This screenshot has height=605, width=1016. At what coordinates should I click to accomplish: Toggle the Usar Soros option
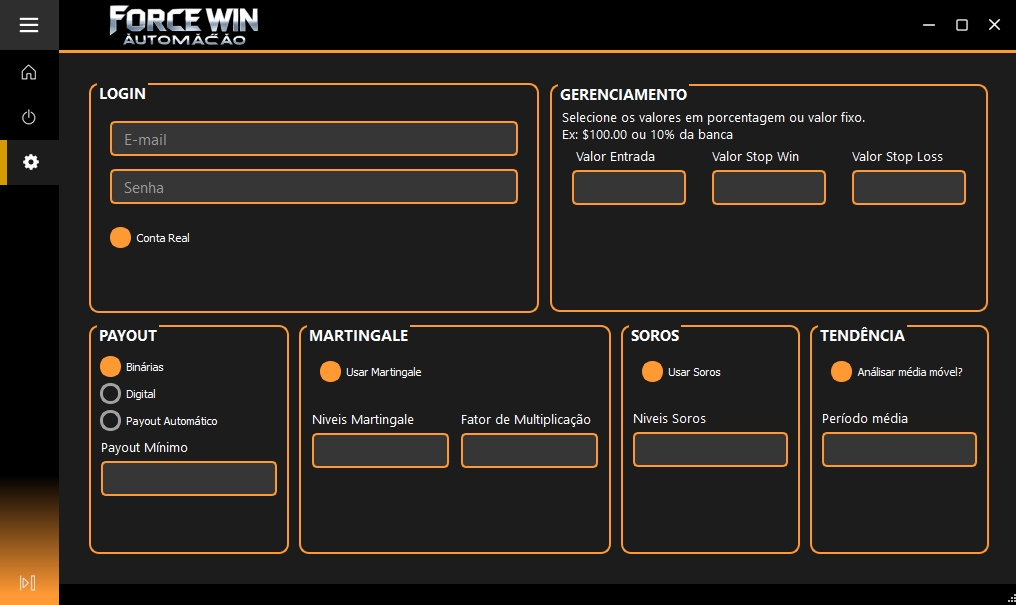(x=652, y=372)
